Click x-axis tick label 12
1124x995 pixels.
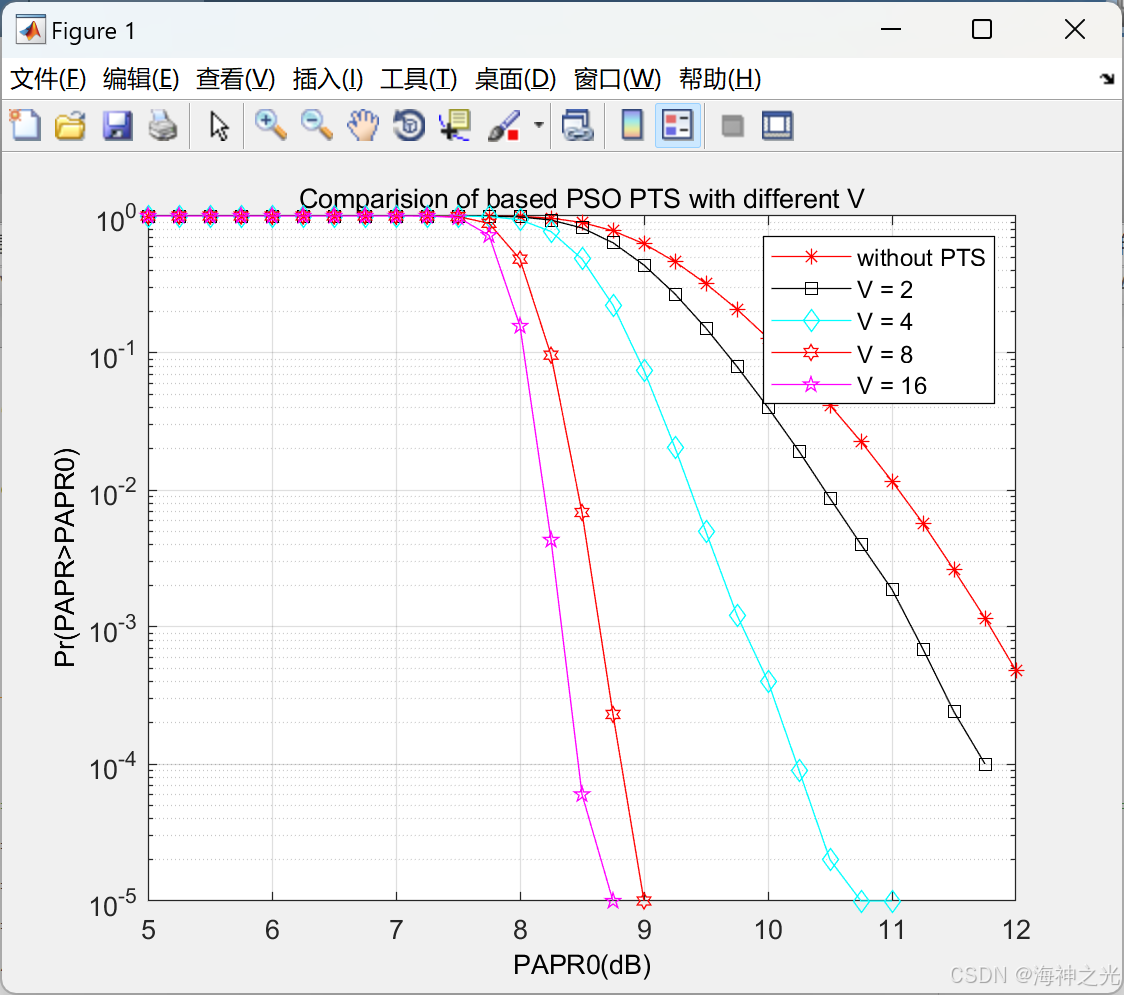point(1016,930)
